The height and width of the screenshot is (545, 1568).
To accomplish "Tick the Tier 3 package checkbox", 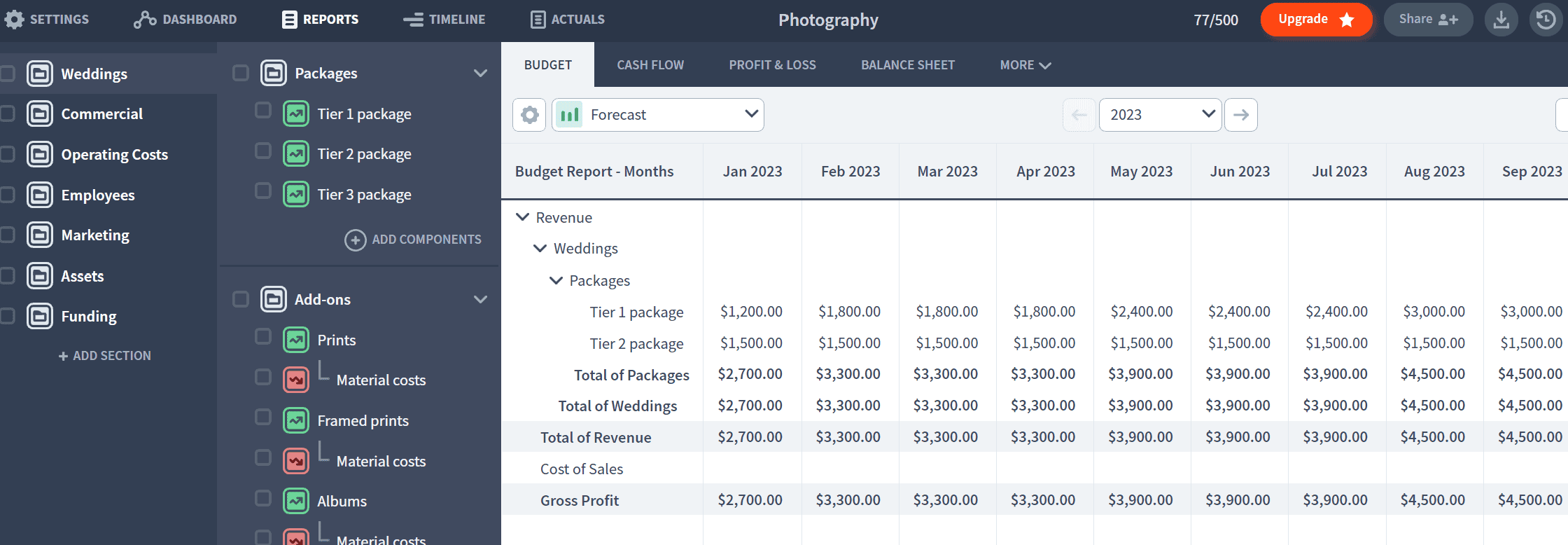I will [x=263, y=191].
